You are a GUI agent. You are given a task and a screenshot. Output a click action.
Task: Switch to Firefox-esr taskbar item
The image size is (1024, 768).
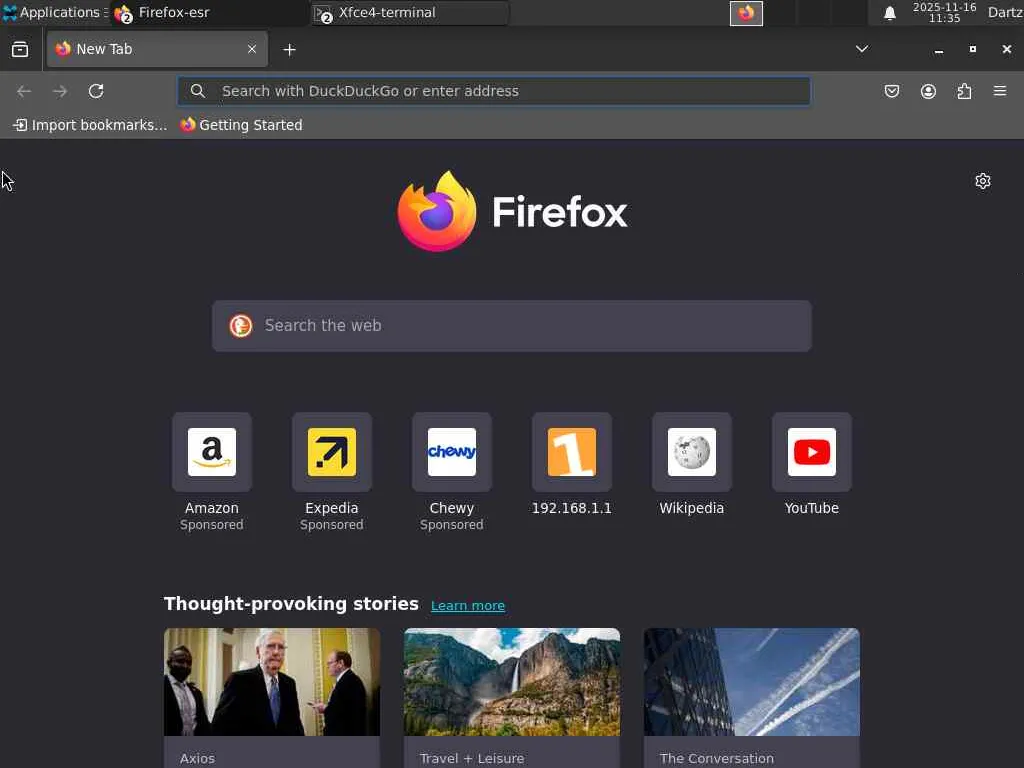tap(209, 12)
